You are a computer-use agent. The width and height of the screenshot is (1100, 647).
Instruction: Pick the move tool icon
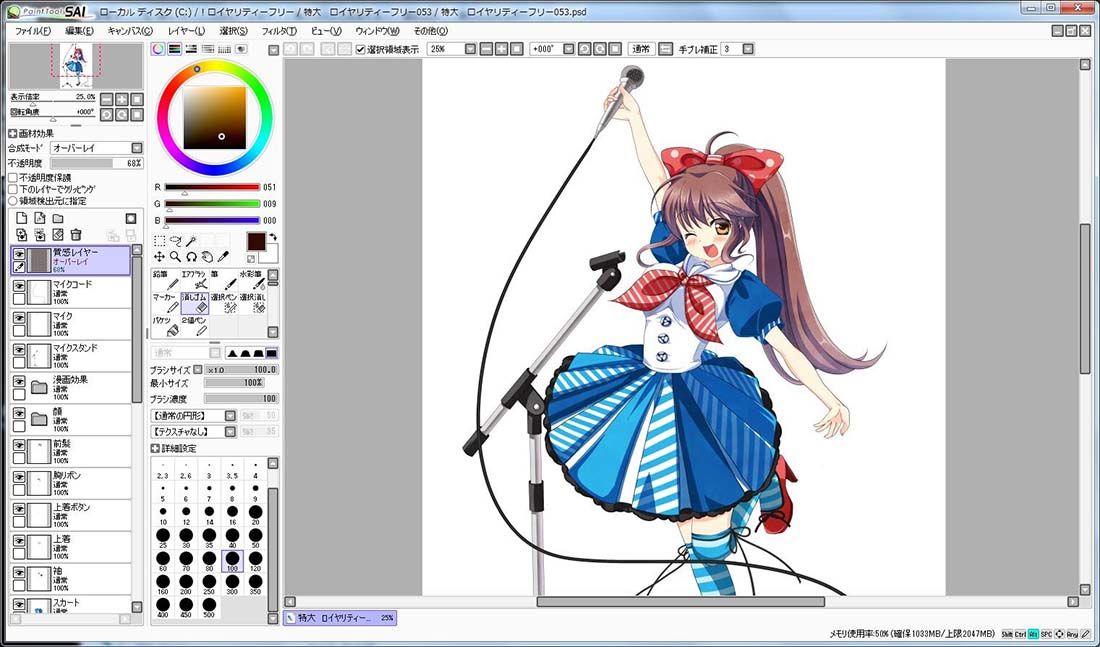click(159, 257)
